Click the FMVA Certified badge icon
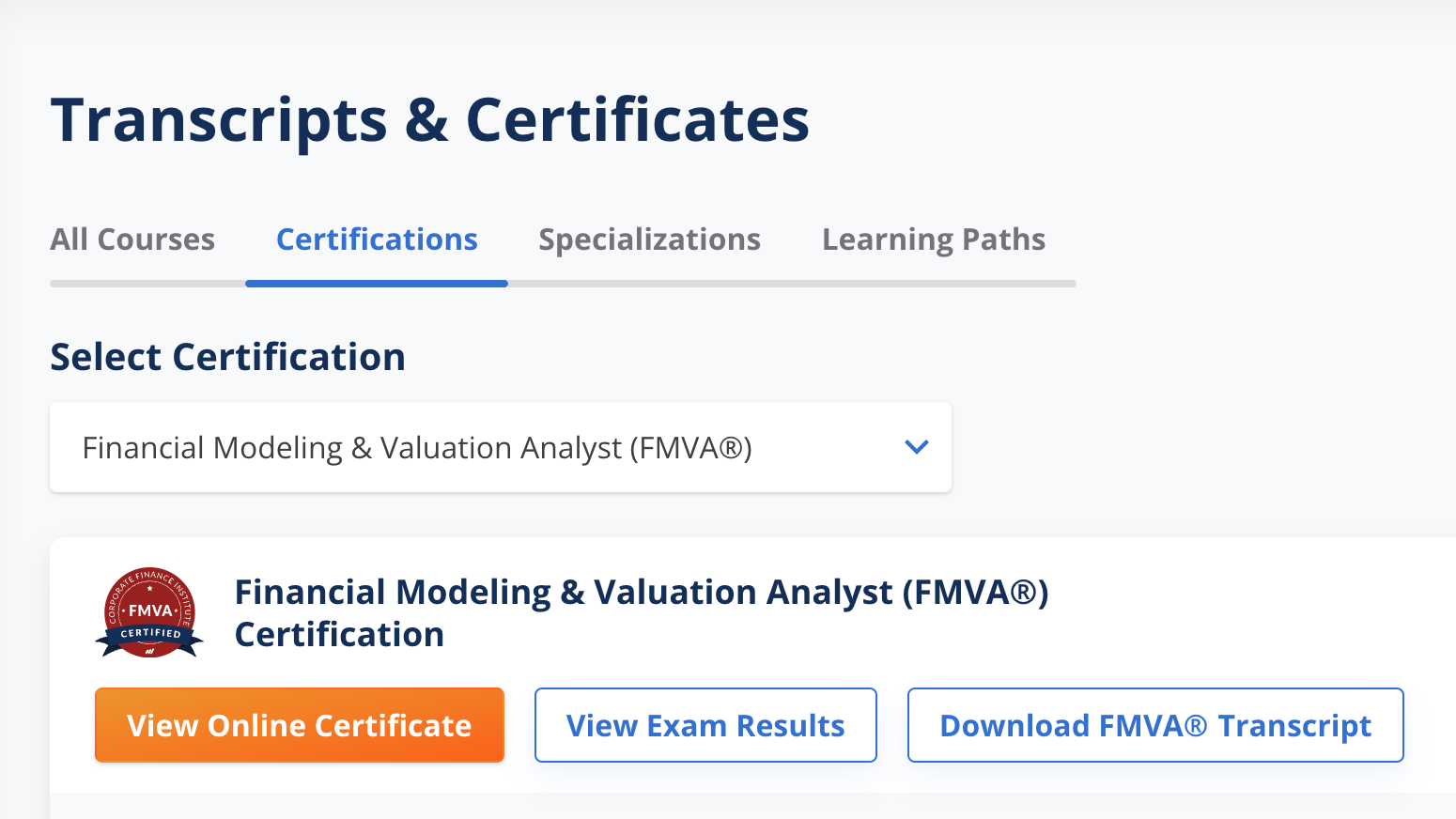This screenshot has width=1456, height=819. pyautogui.click(x=149, y=611)
